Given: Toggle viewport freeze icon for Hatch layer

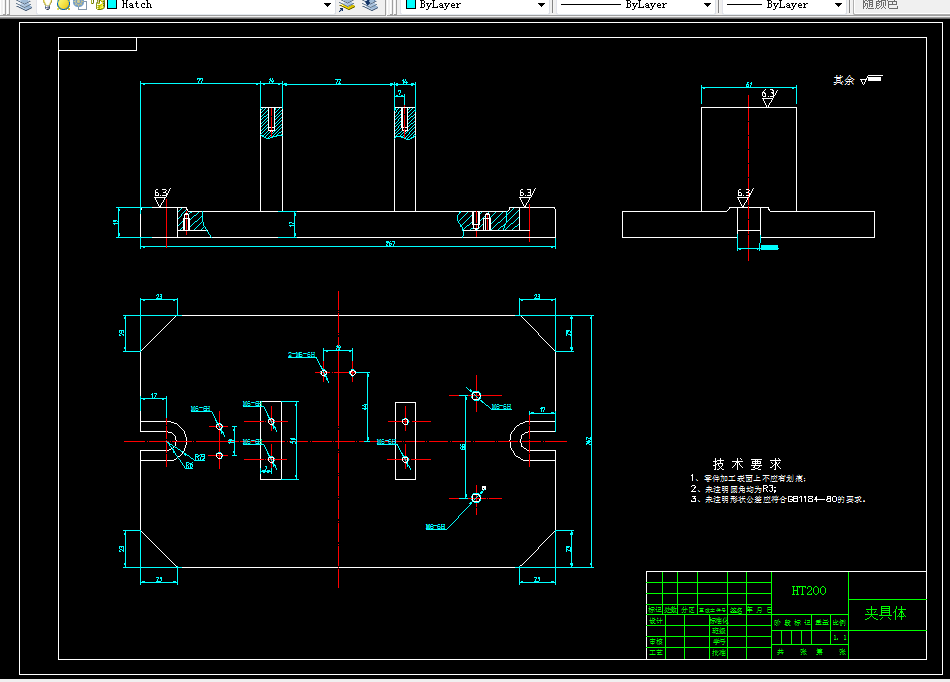Looking at the screenshot, I should [x=80, y=5].
